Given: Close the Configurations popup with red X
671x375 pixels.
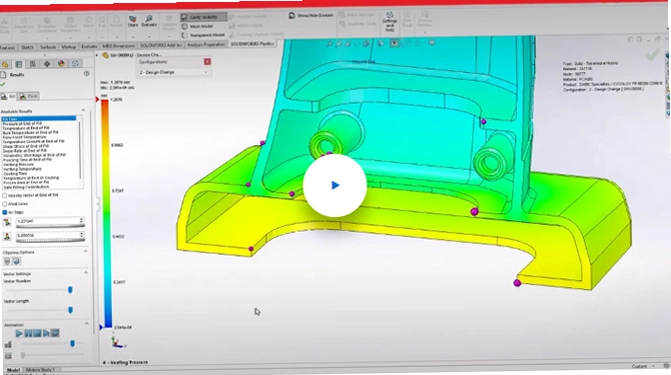Looking at the screenshot, I should coord(207,62).
